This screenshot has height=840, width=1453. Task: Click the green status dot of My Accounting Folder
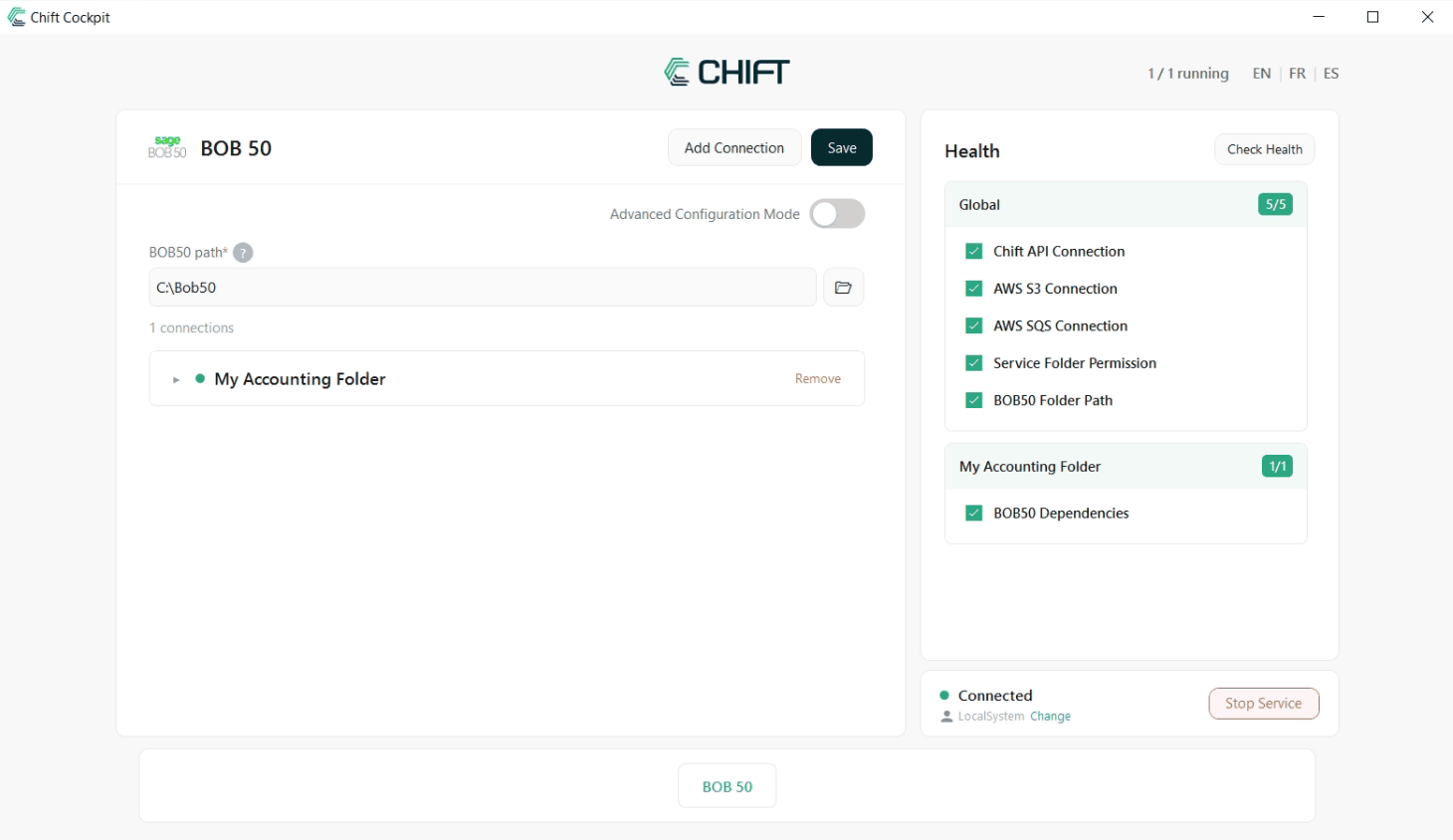200,378
